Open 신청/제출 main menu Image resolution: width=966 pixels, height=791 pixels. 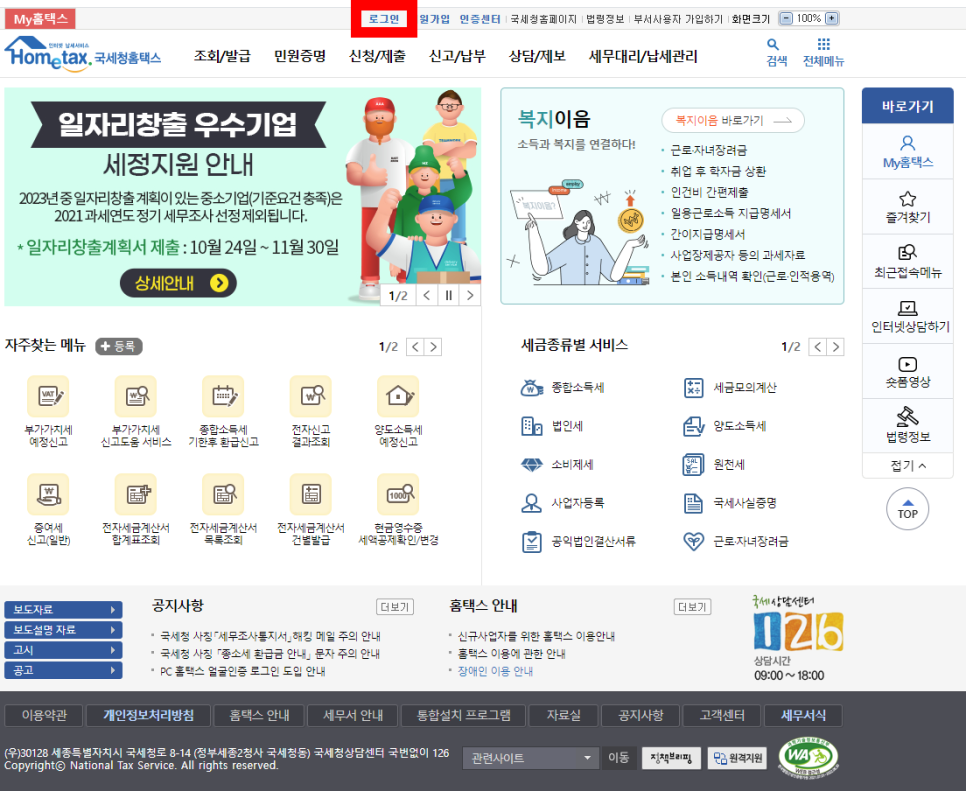tap(377, 56)
